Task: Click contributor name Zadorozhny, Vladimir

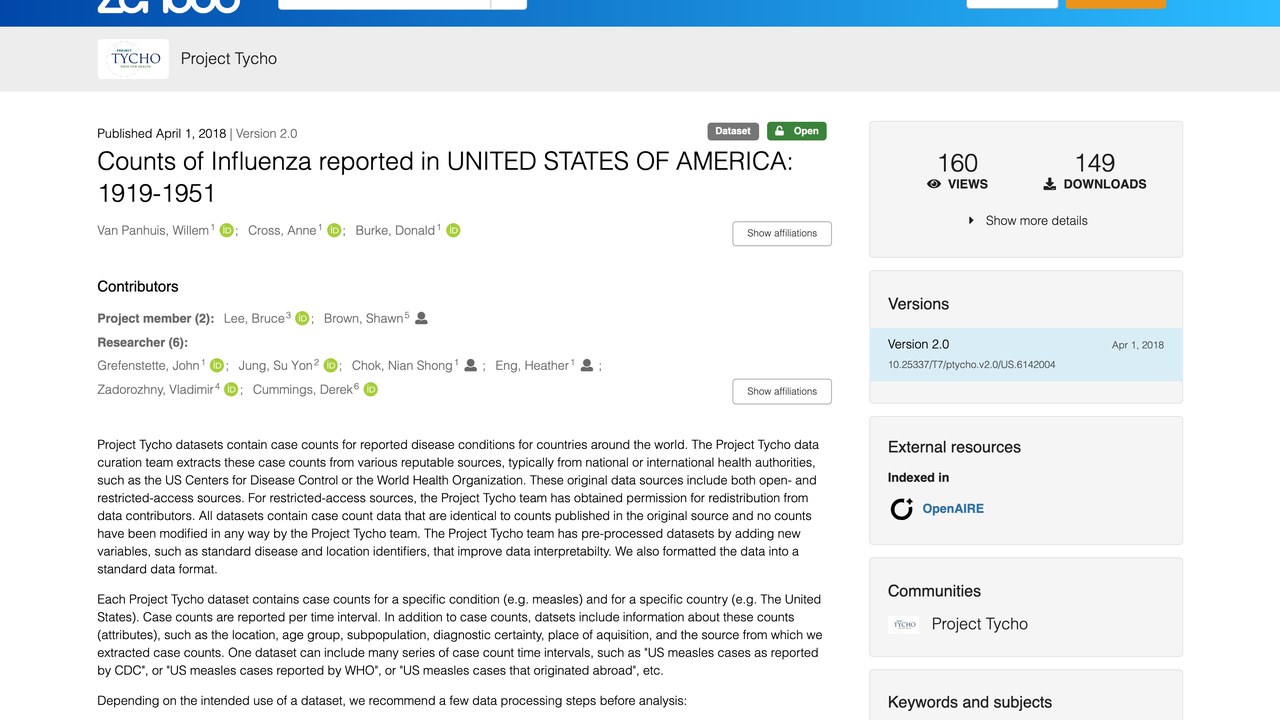Action: (x=155, y=389)
